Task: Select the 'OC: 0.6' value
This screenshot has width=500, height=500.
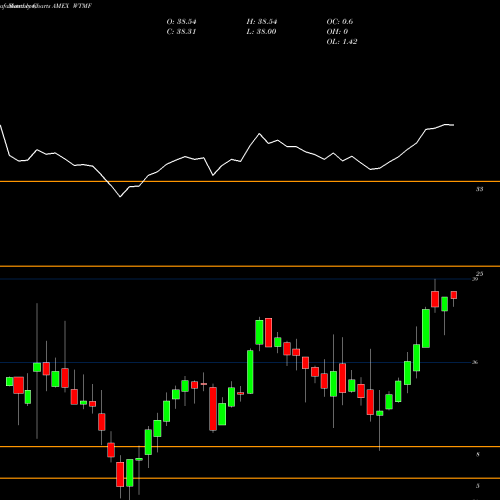Action: (x=340, y=22)
